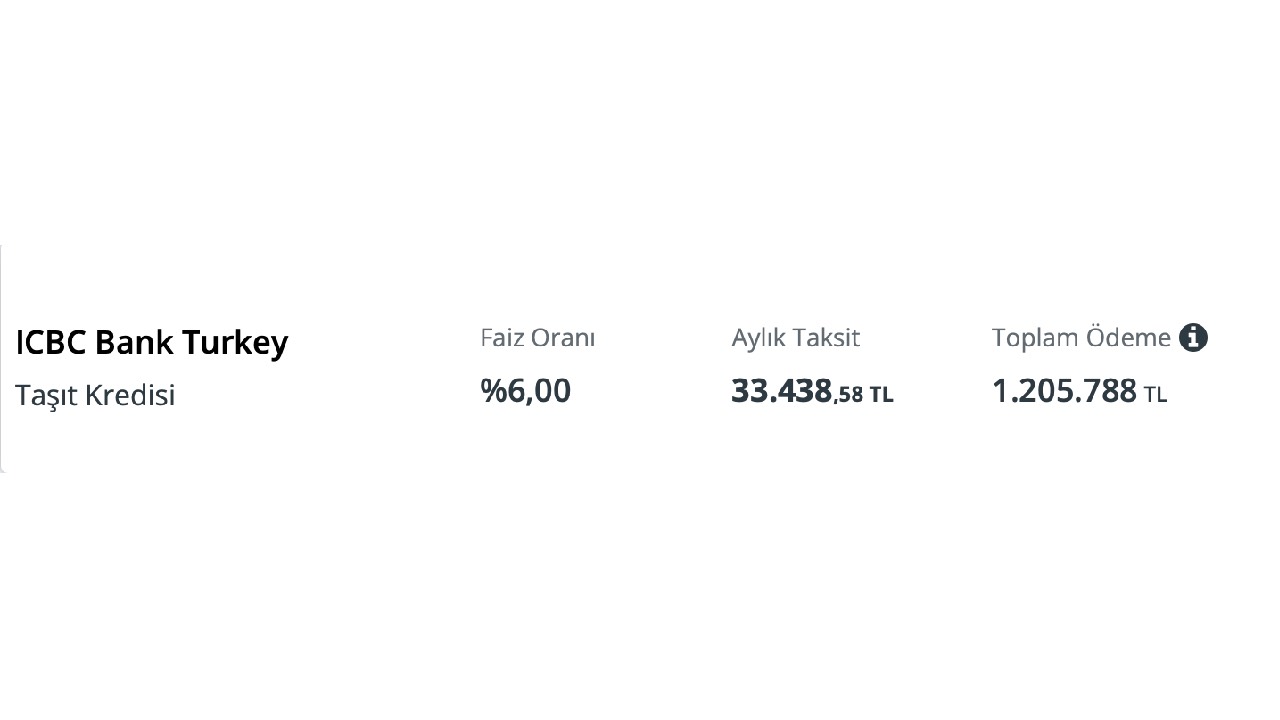Click the percent sign in interest rate

point(494,390)
